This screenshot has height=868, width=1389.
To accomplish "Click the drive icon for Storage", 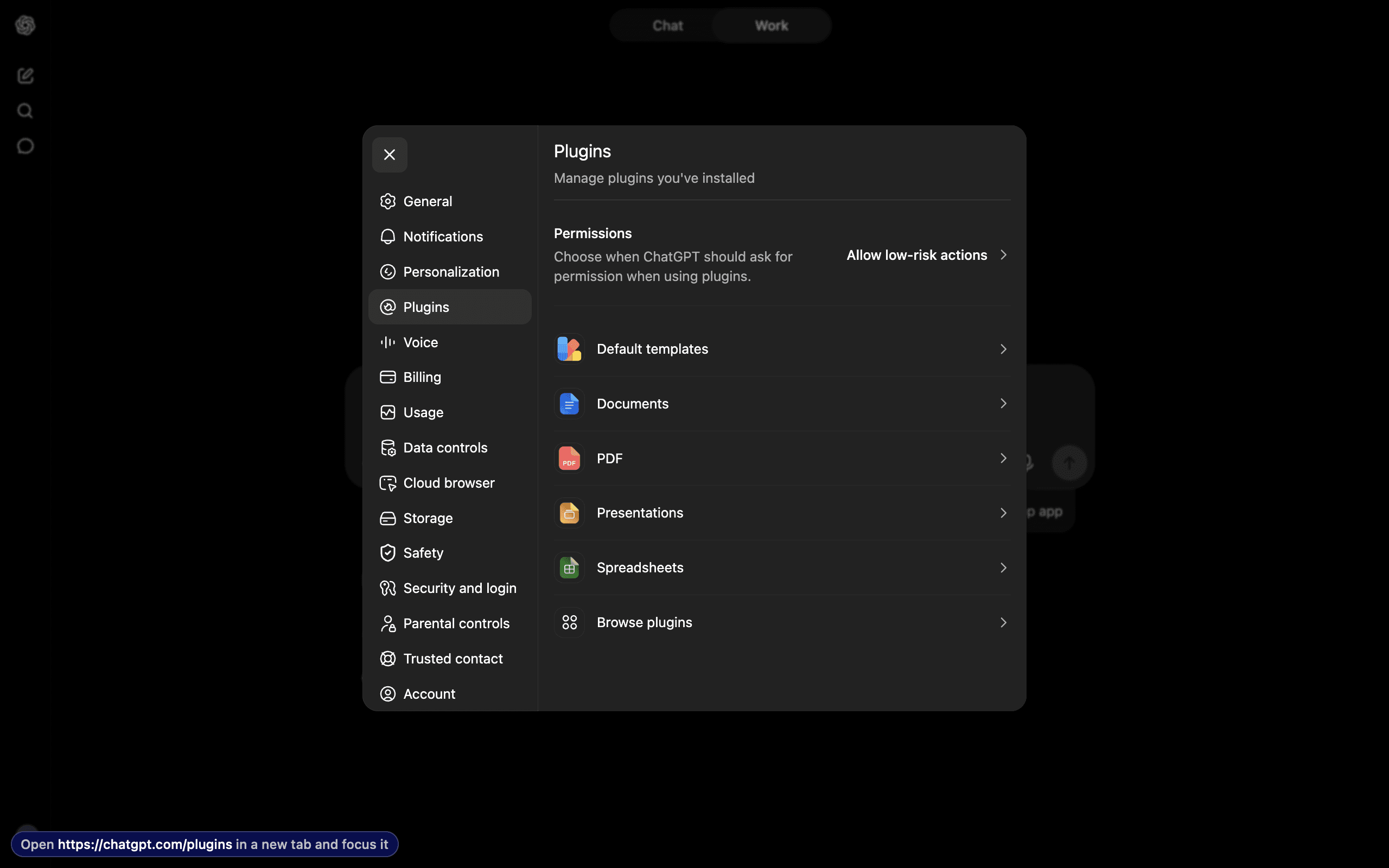I will pyautogui.click(x=388, y=519).
